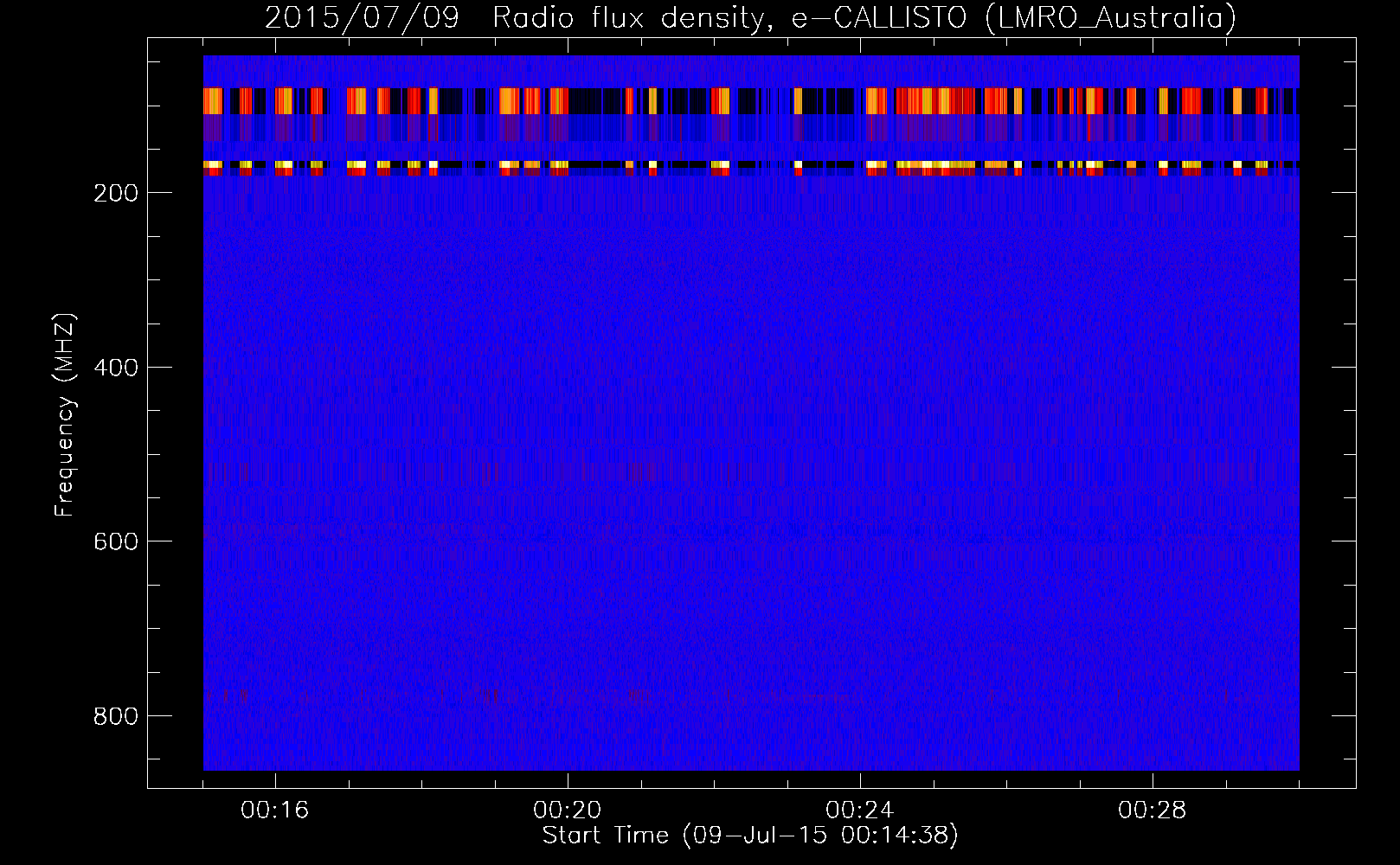
Task: Click the 00:24 time tick label
Action: (x=860, y=811)
